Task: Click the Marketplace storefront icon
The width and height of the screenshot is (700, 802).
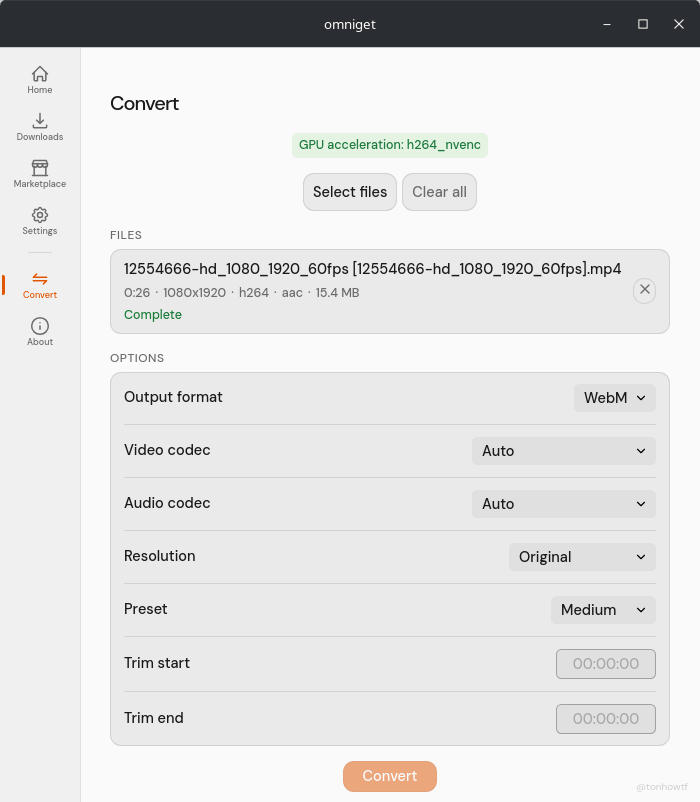Action: coord(39,169)
